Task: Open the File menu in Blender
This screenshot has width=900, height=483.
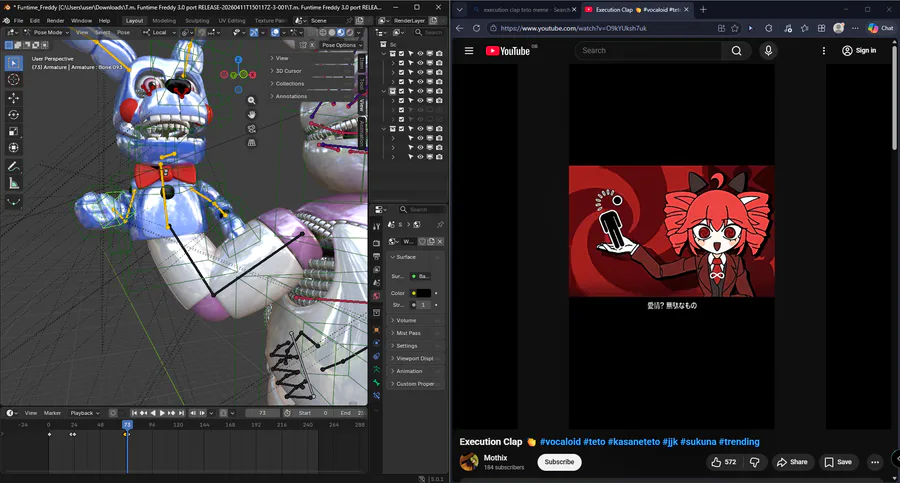Action: coord(18,20)
